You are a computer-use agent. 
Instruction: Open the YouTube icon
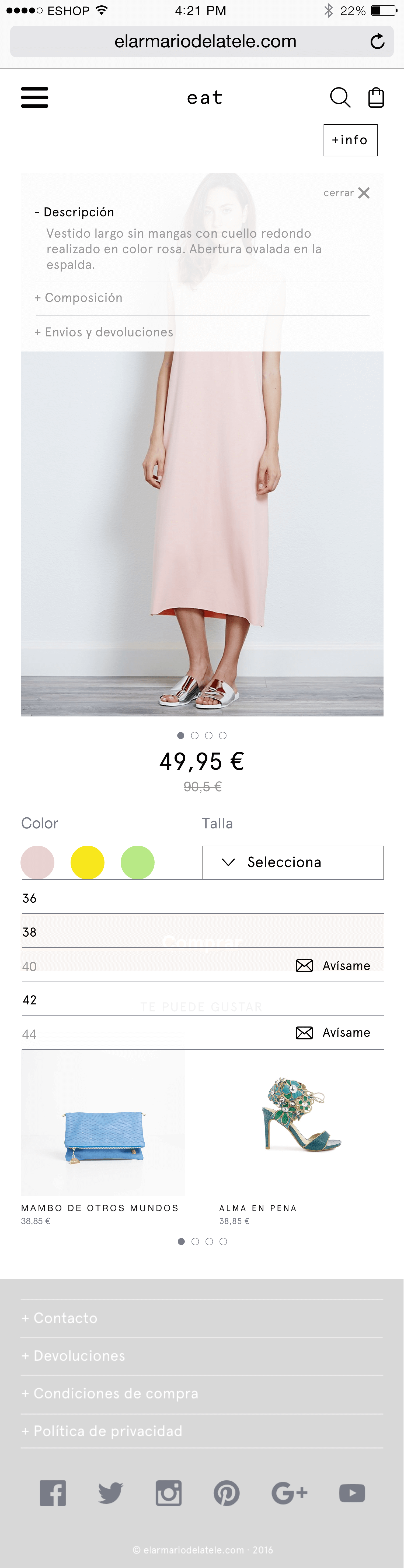352,1493
